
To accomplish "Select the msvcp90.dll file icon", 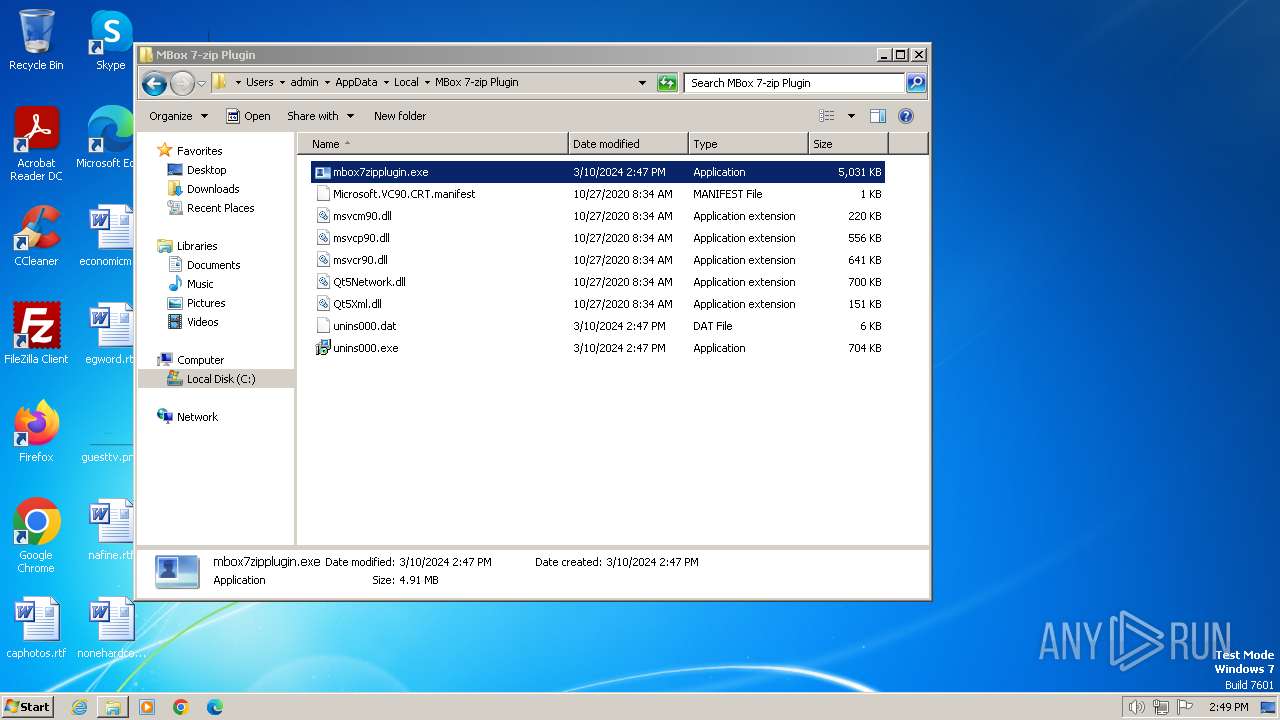I will pos(323,238).
